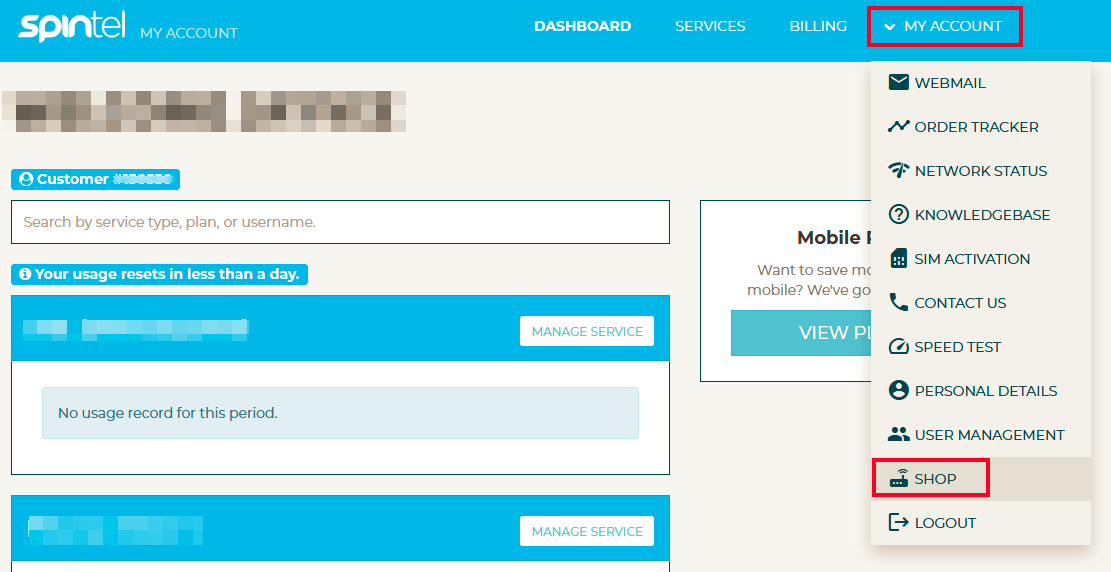Click the customer profile icon in badge
The width and height of the screenshot is (1111, 572).
point(26,179)
